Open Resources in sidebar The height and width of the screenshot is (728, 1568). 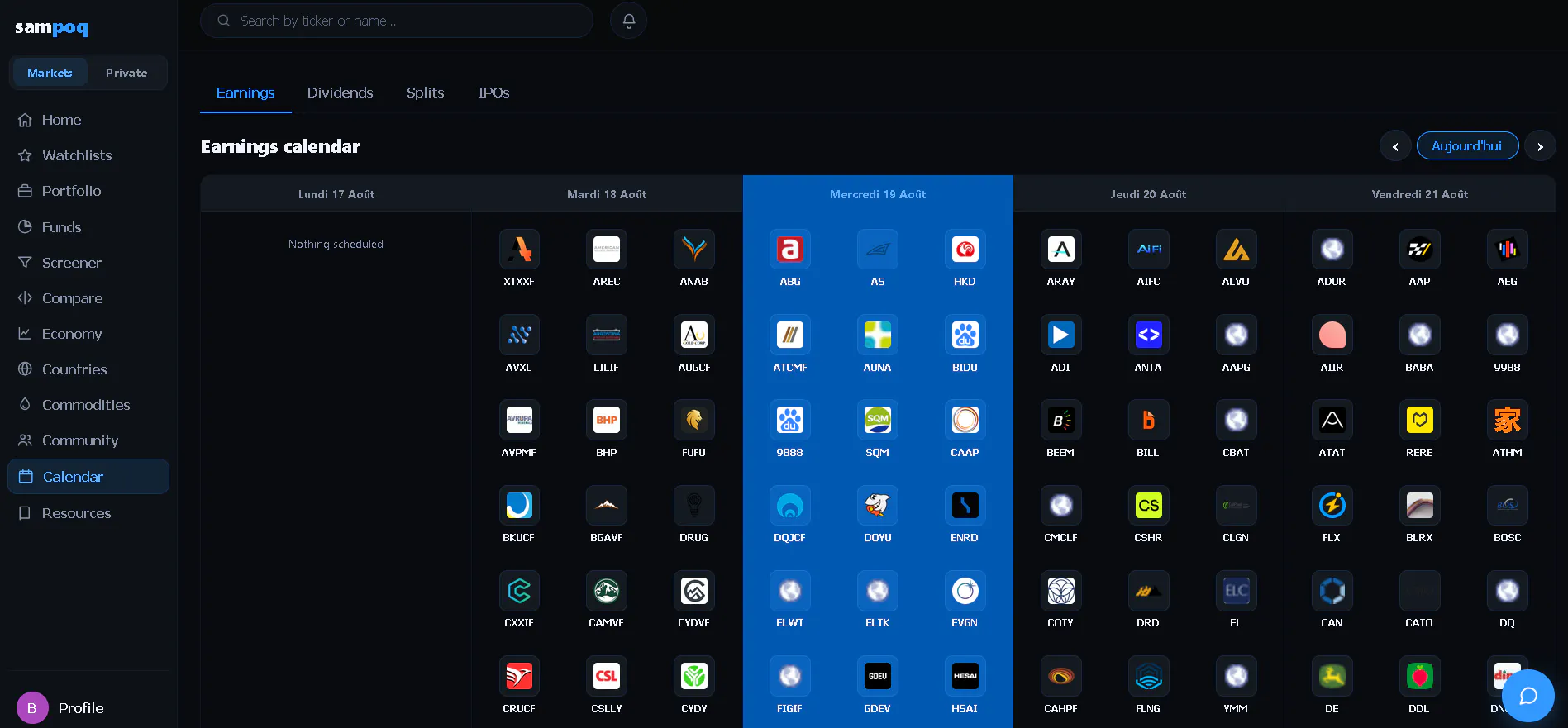coord(88,513)
